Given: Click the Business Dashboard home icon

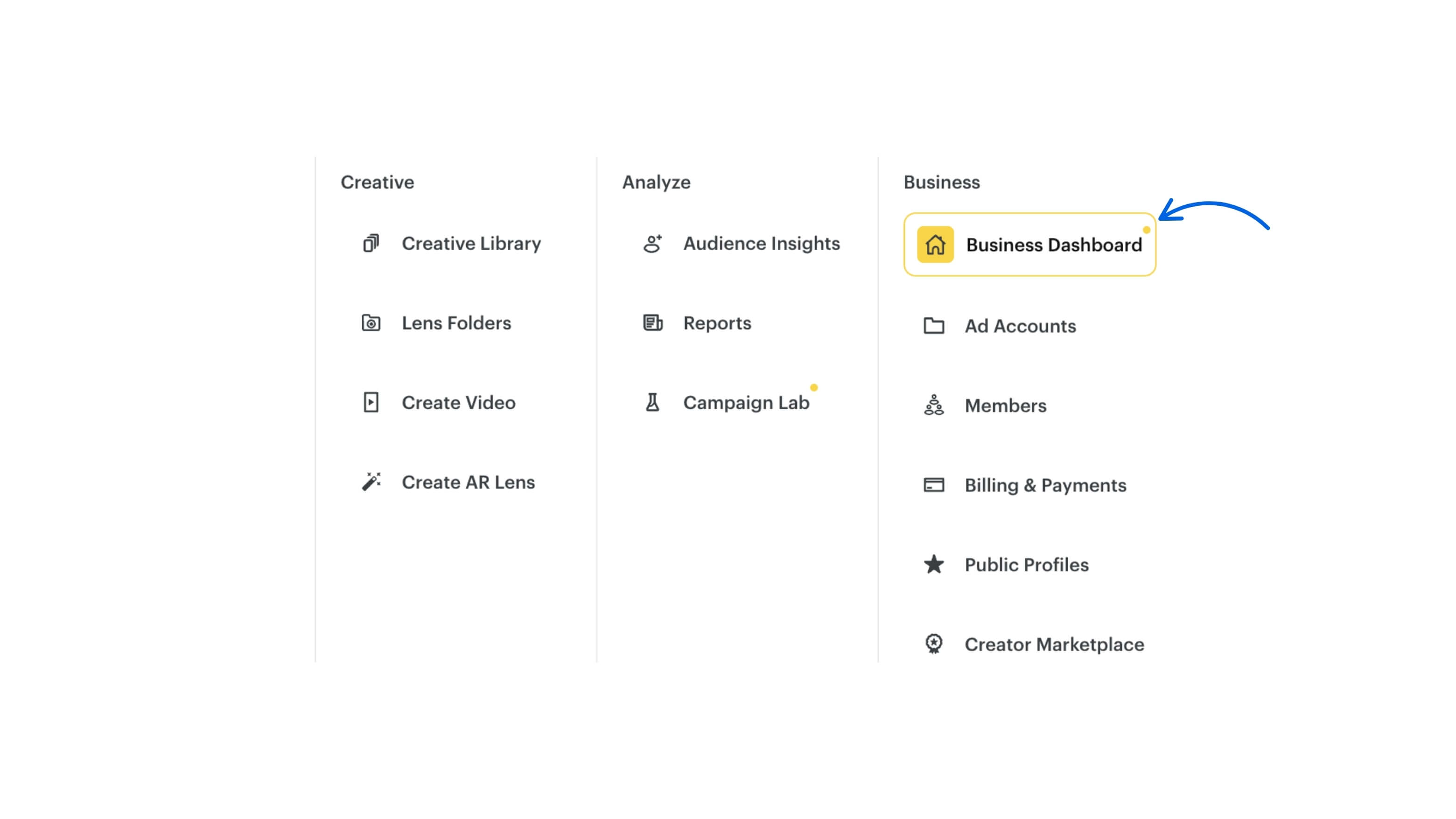Looking at the screenshot, I should [x=937, y=244].
